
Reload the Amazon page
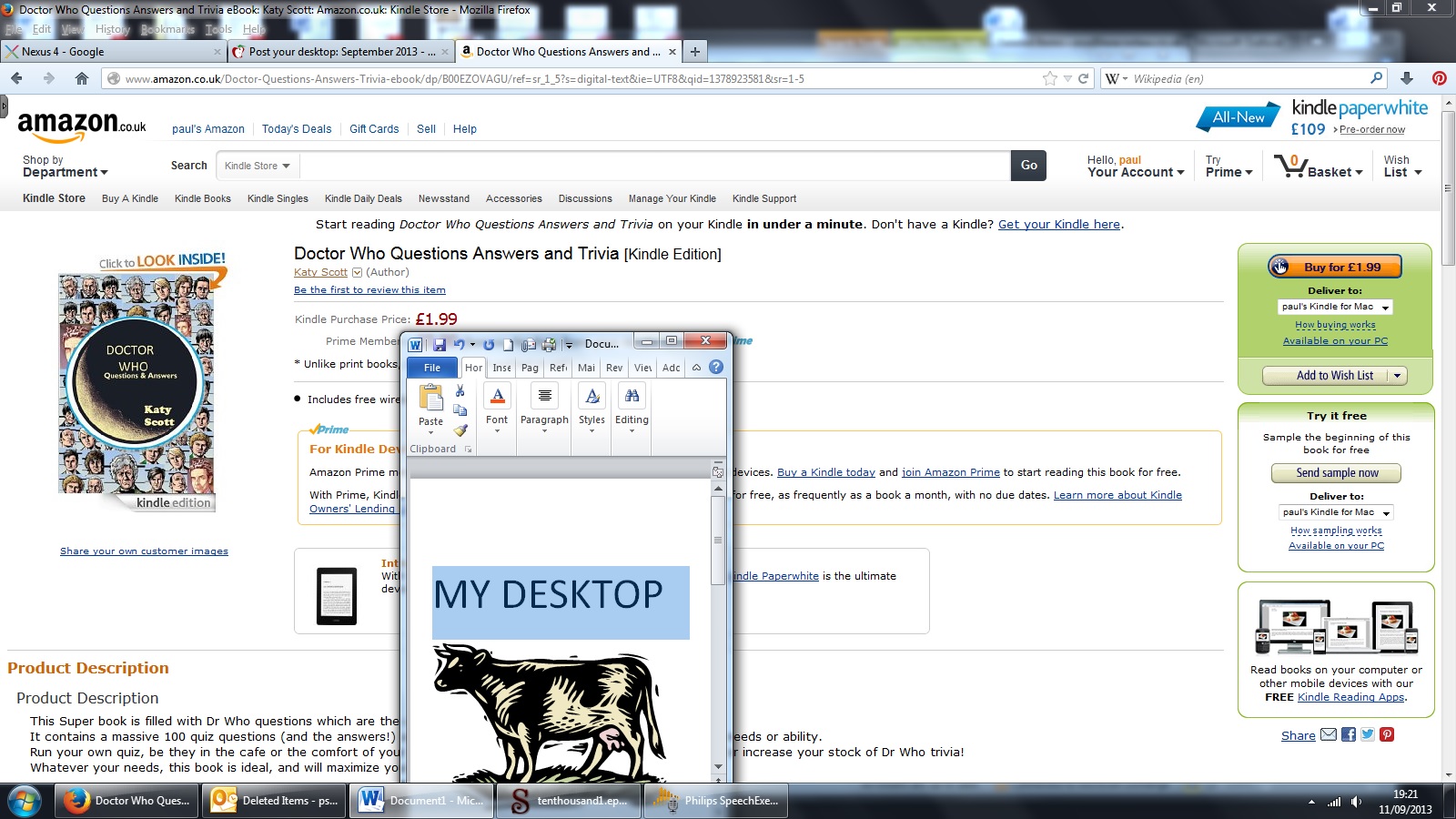pos(1084,78)
